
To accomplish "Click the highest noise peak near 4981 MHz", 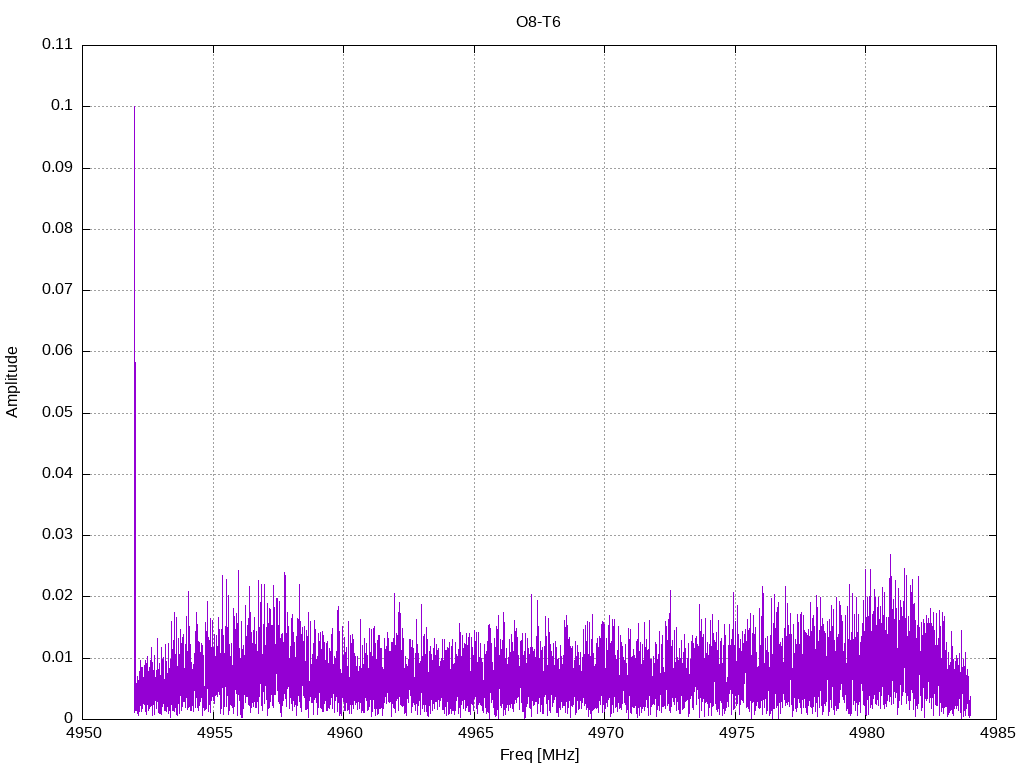I will [x=890, y=556].
